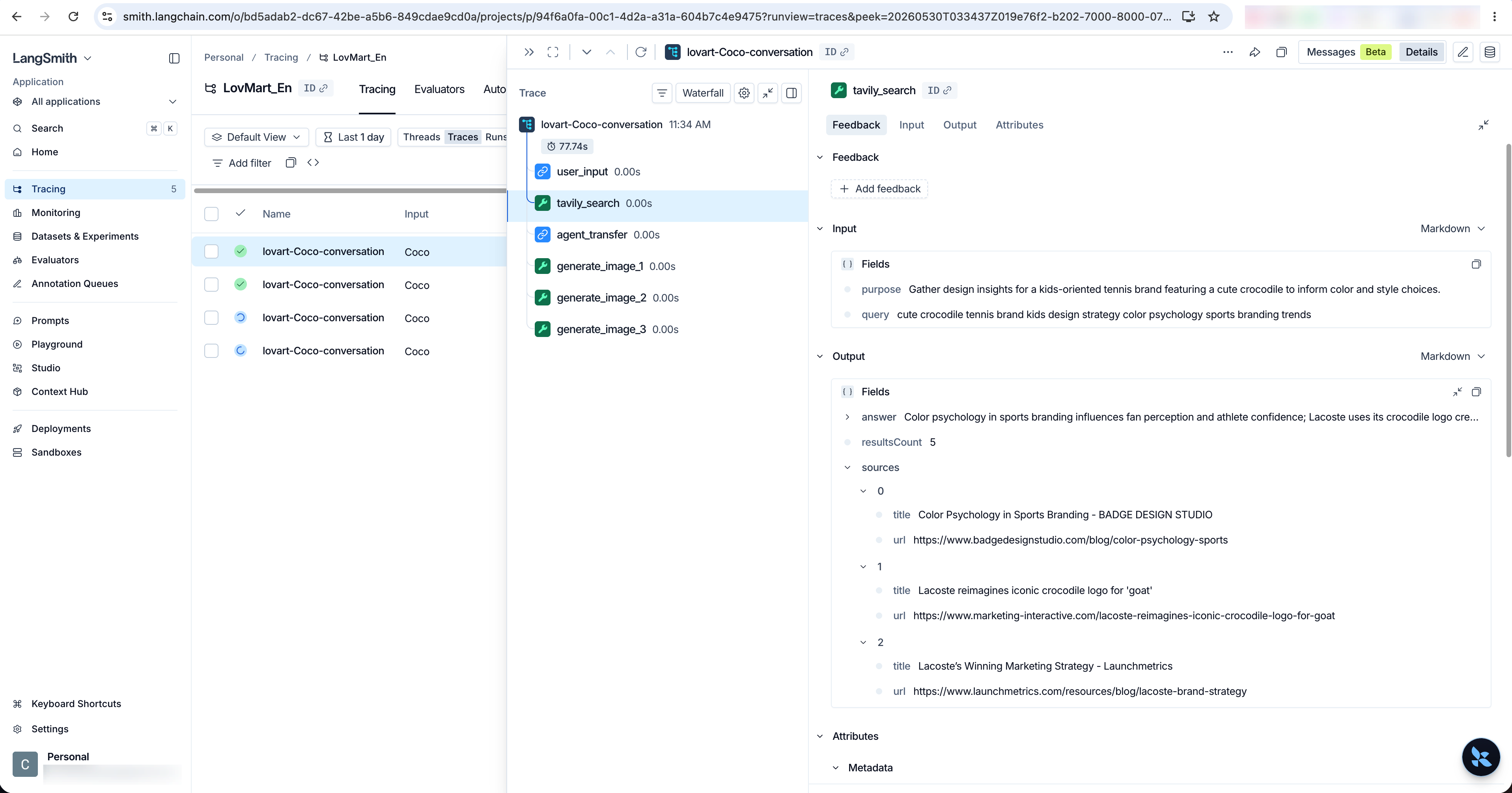The image size is (1512, 793).
Task: Click Add filter
Action: [241, 163]
